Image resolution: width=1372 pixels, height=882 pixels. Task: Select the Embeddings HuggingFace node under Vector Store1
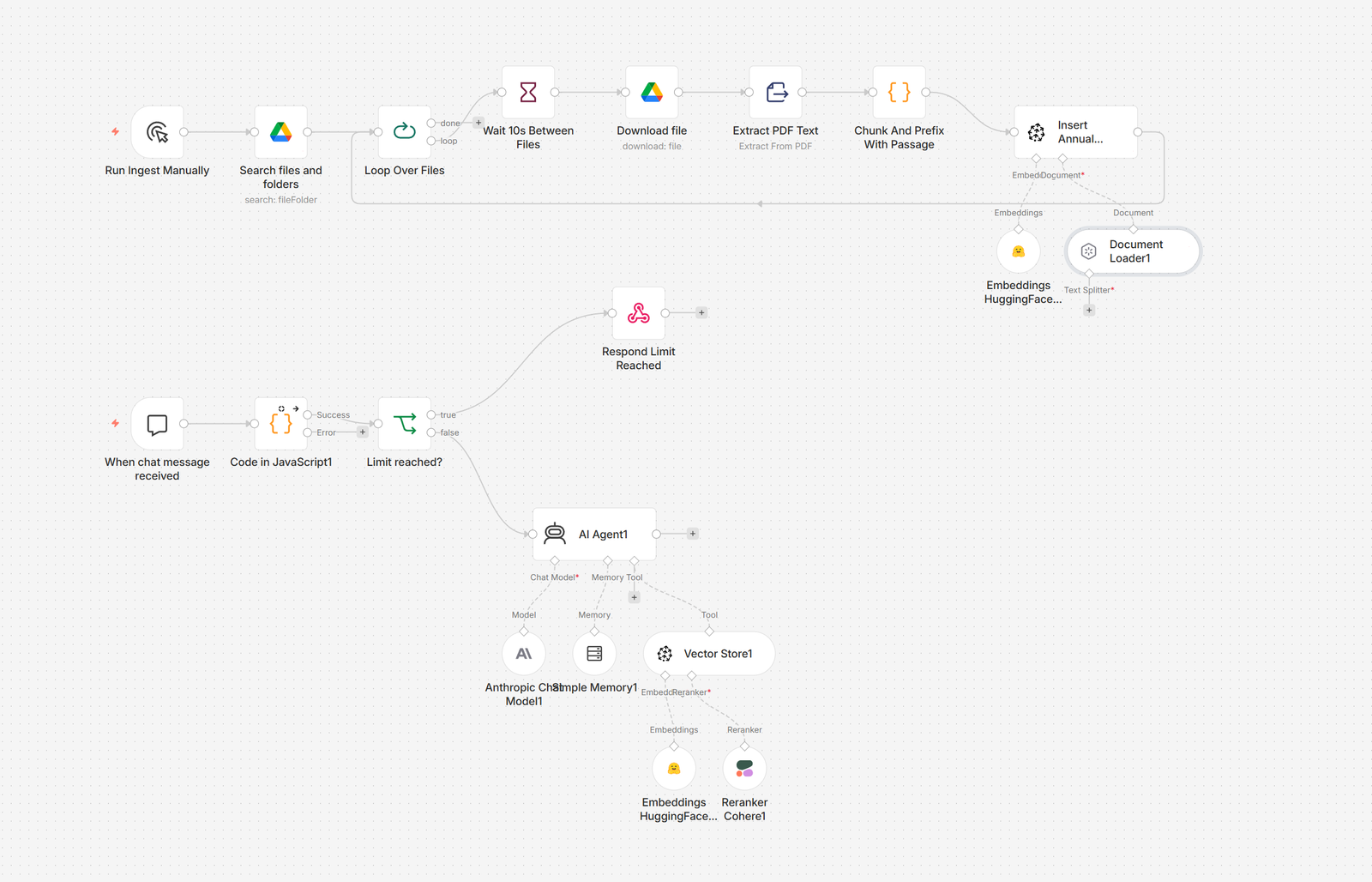click(x=674, y=769)
